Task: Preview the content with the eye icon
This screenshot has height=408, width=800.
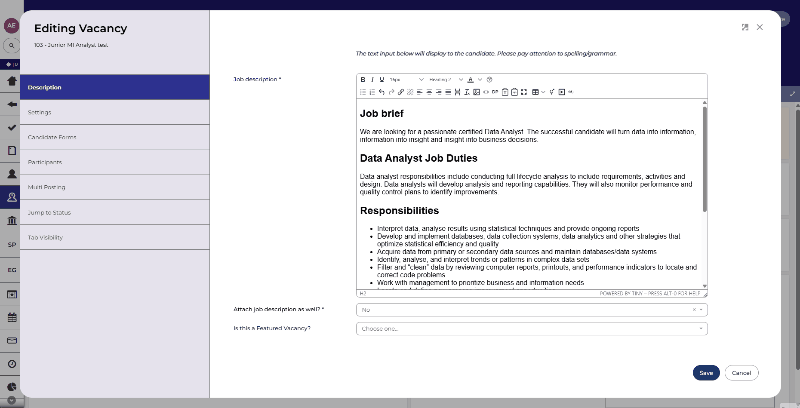Action: pyautogui.click(x=486, y=92)
